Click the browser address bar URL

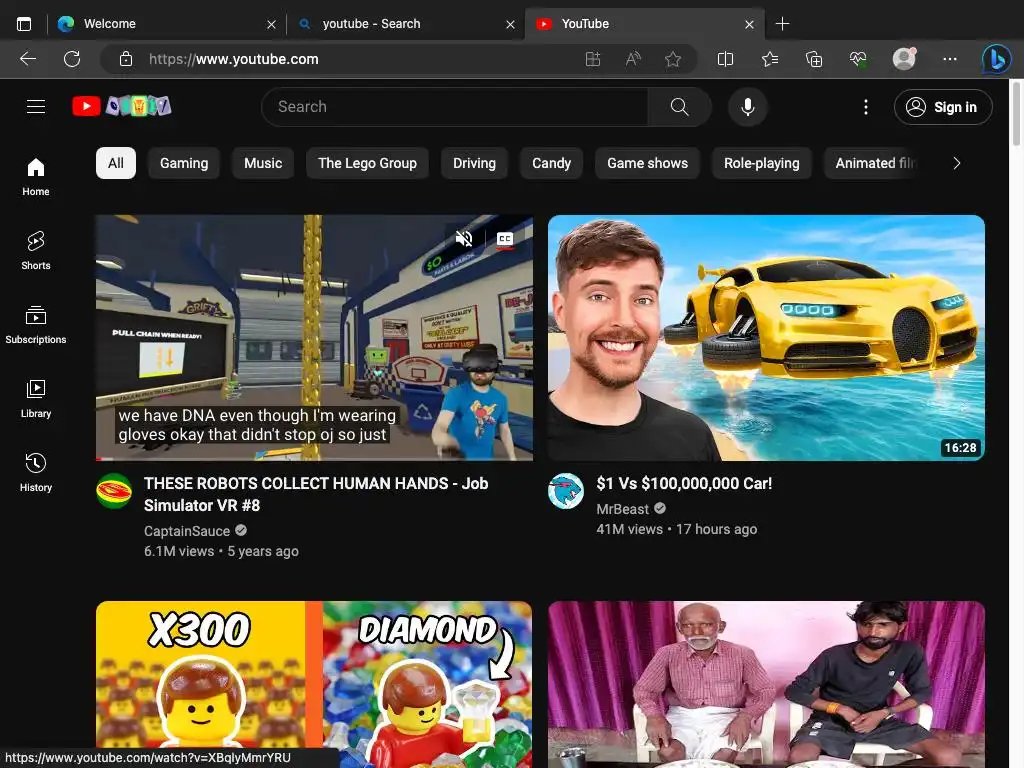234,59
